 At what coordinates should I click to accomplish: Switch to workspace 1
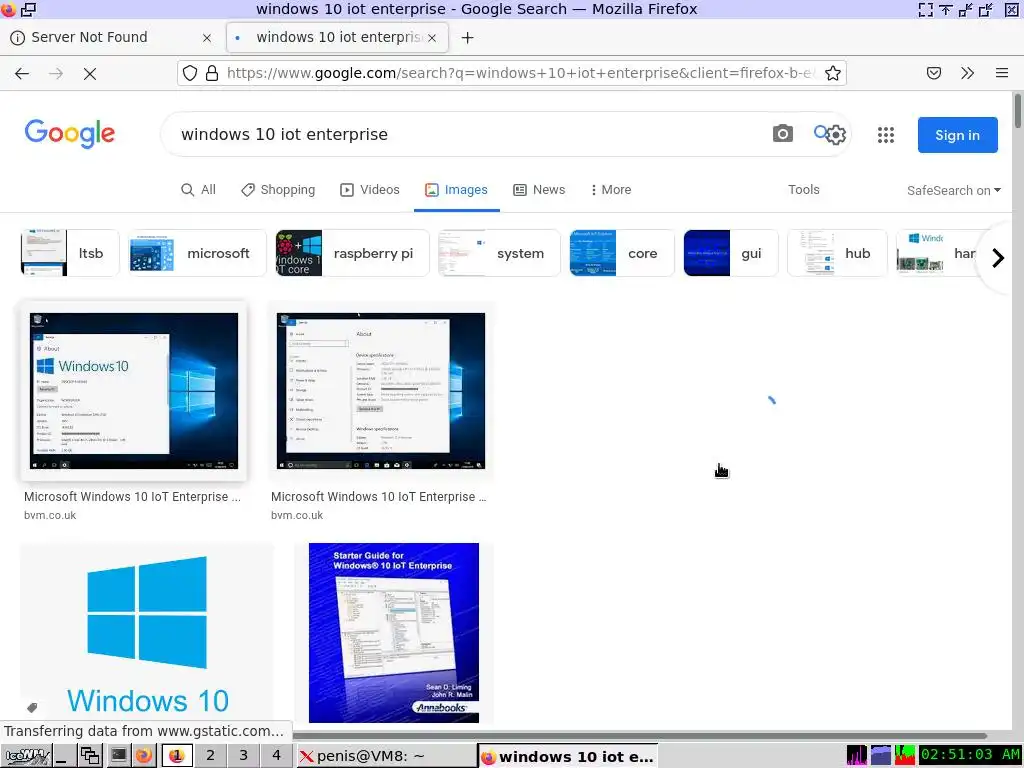(x=177, y=756)
